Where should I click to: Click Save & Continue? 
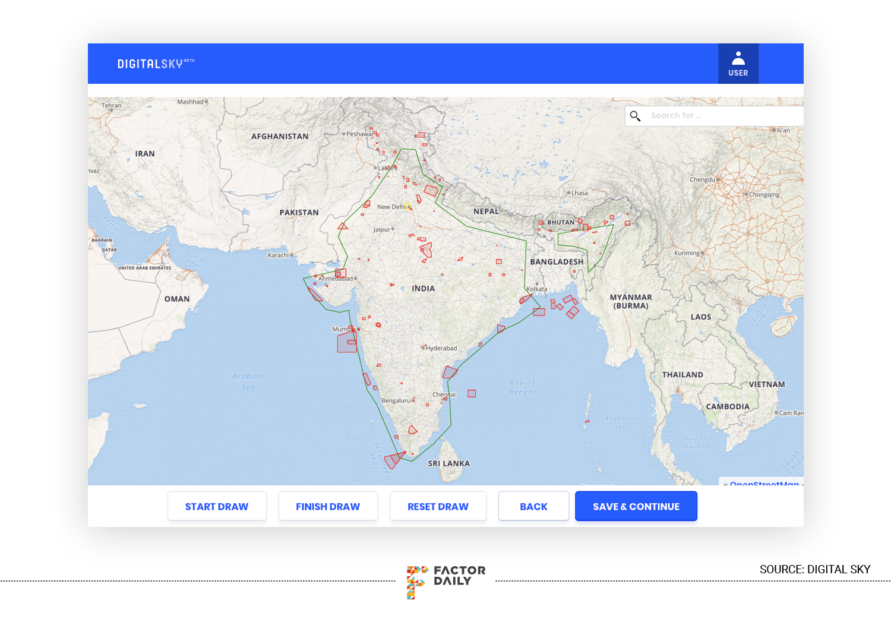(636, 507)
